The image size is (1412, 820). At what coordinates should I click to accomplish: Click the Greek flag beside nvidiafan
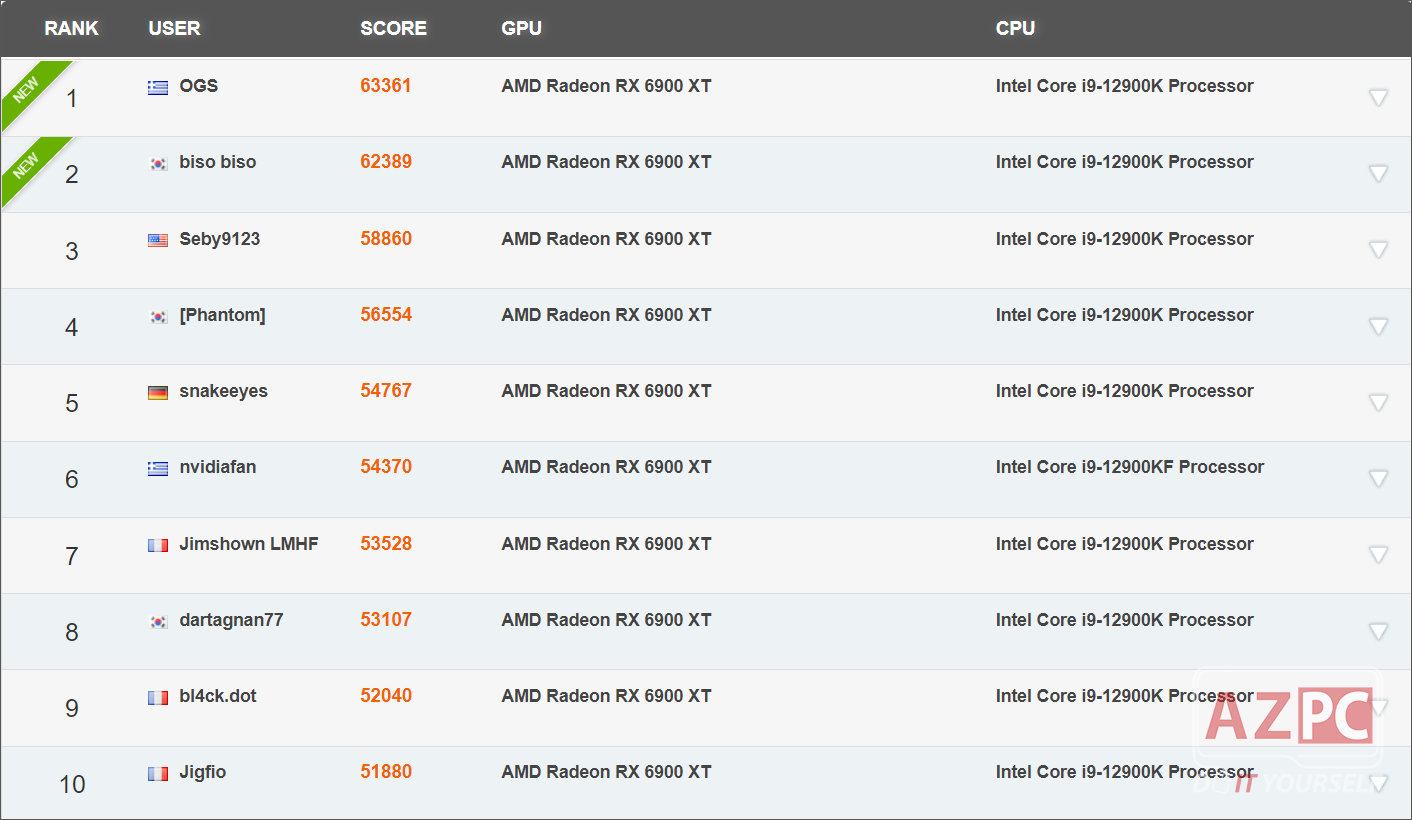pyautogui.click(x=158, y=468)
